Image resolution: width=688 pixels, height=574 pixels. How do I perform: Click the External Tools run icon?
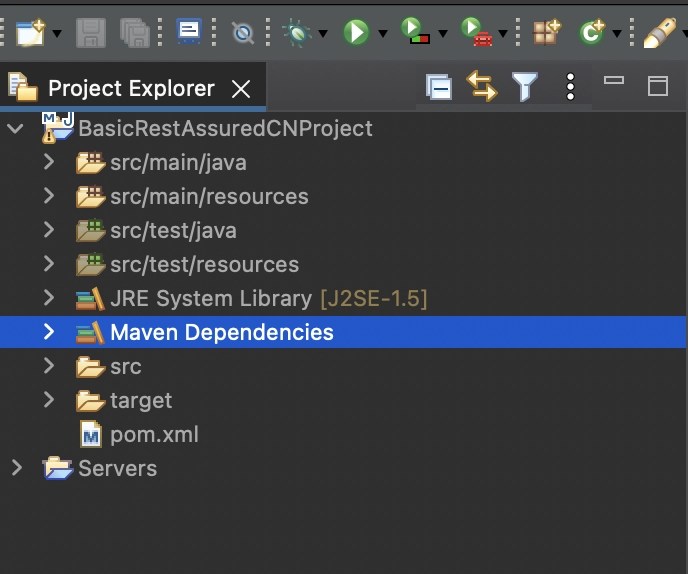tap(476, 32)
